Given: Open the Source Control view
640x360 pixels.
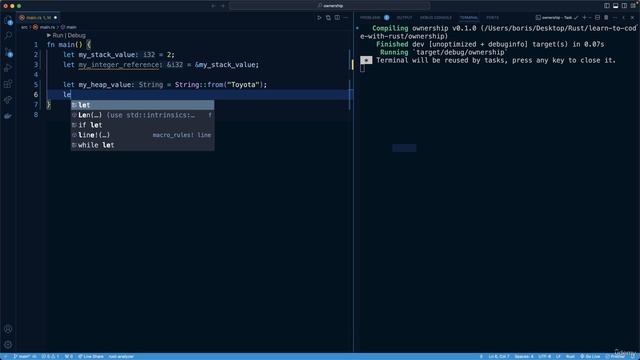Looking at the screenshot, I should pyautogui.click(x=8, y=52).
